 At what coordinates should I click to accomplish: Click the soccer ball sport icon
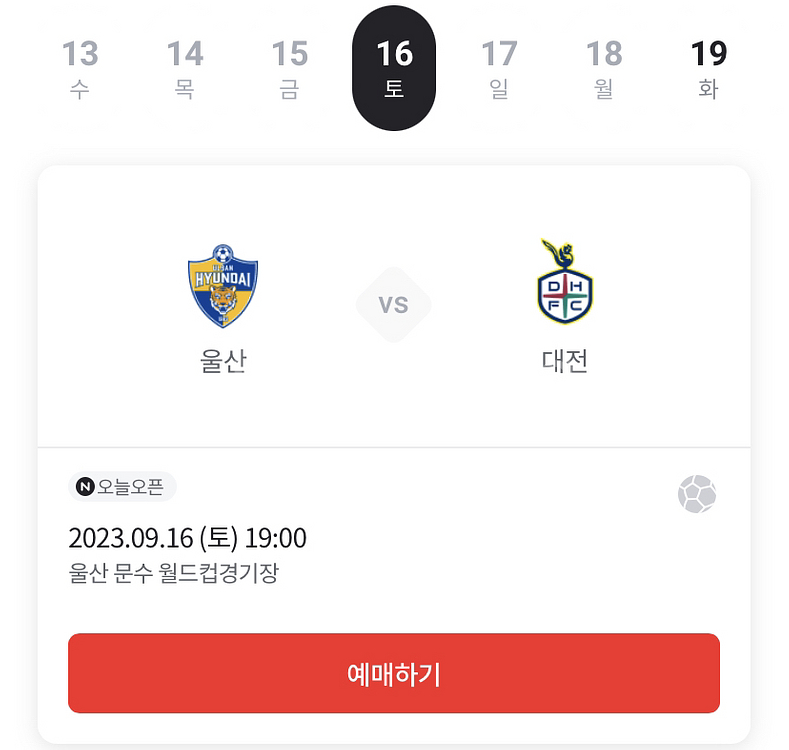[697, 494]
